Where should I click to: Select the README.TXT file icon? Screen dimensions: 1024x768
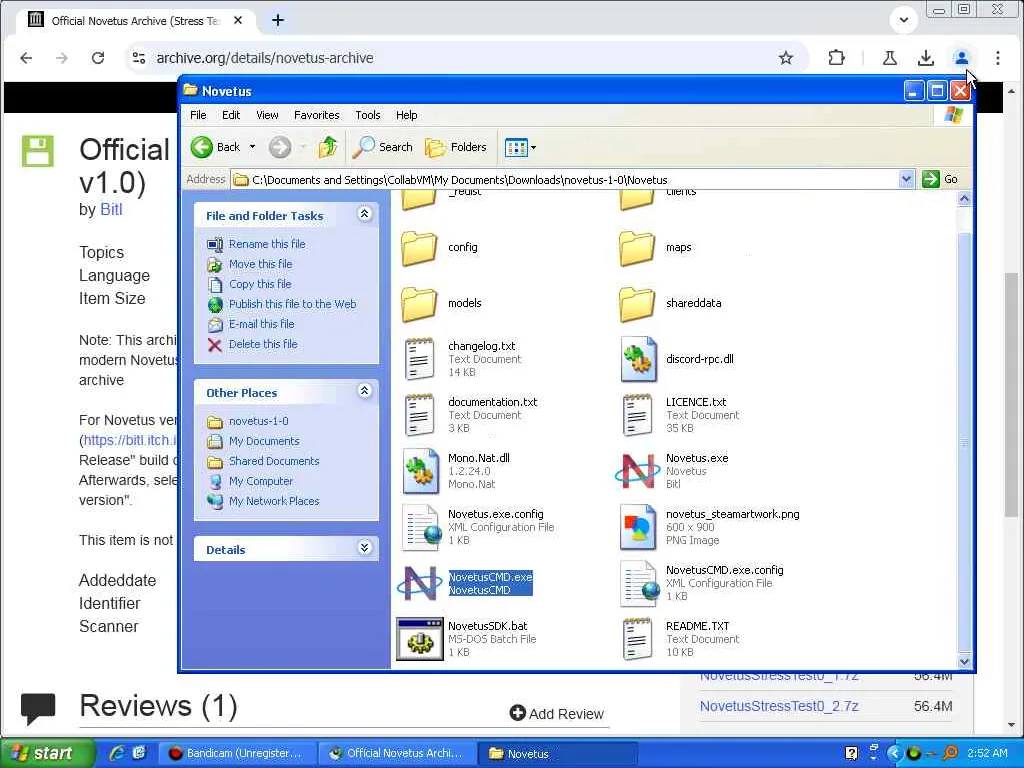coord(637,639)
